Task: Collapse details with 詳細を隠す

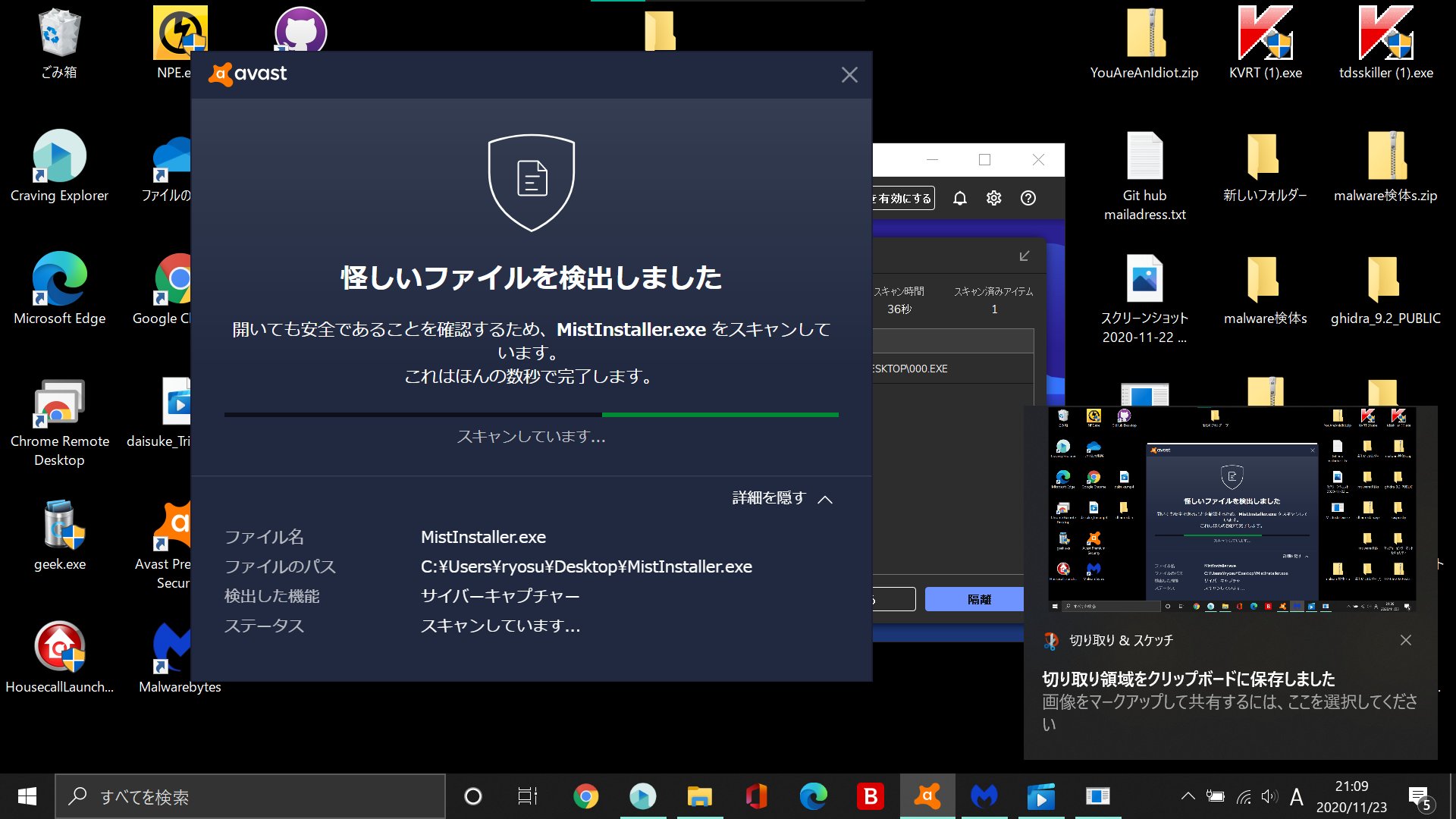Action: (783, 498)
